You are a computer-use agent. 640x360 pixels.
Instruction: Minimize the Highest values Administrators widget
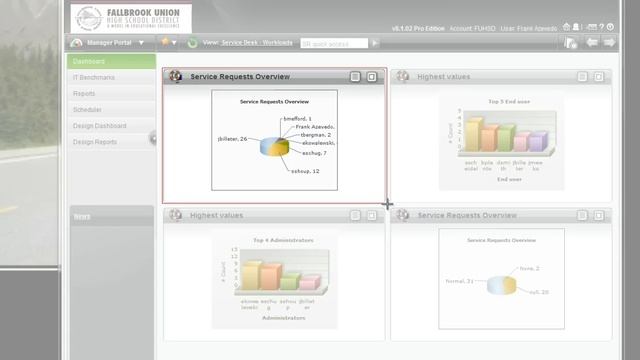tap(355, 215)
